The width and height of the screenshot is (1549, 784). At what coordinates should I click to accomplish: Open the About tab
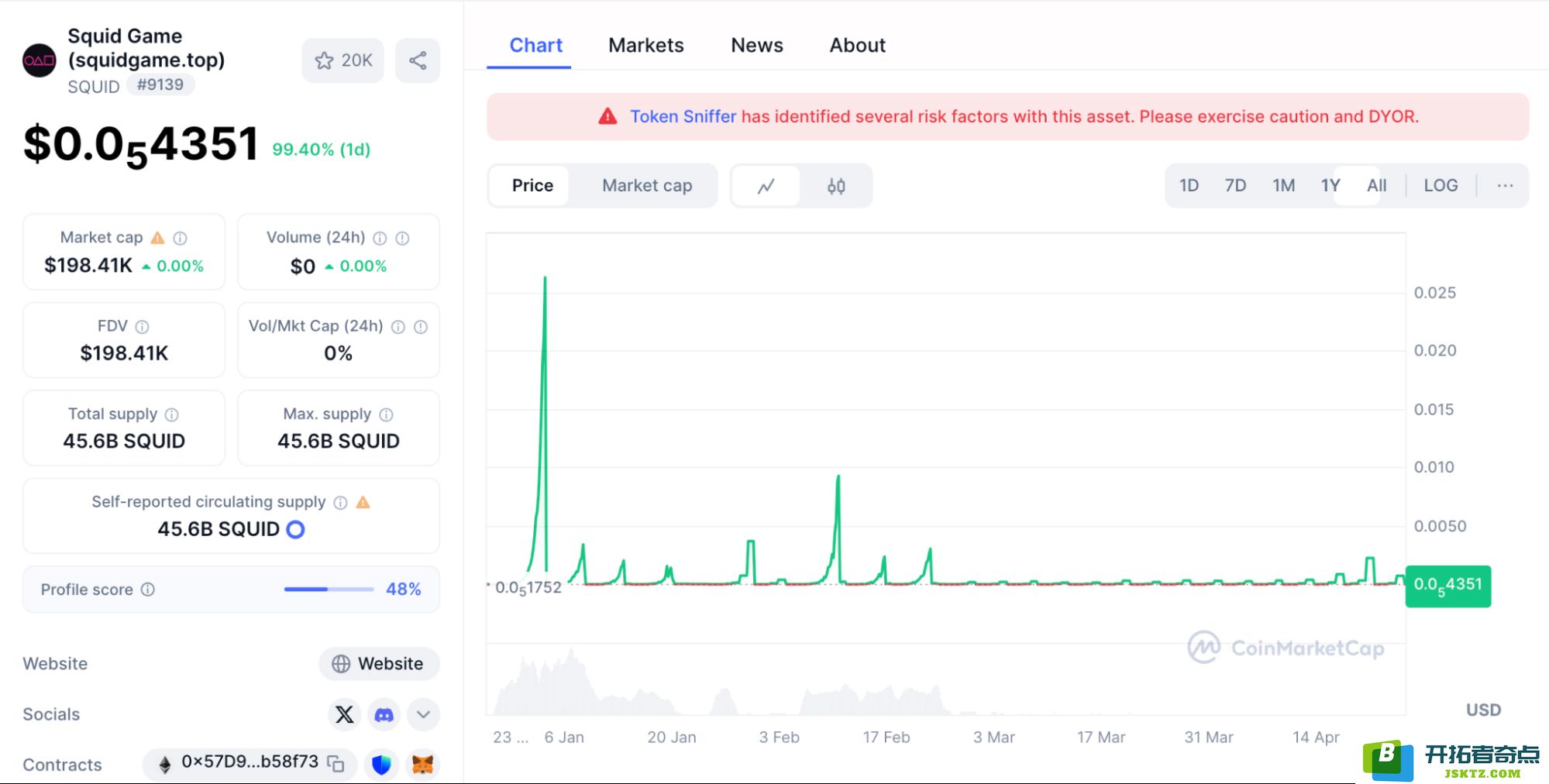pyautogui.click(x=857, y=46)
